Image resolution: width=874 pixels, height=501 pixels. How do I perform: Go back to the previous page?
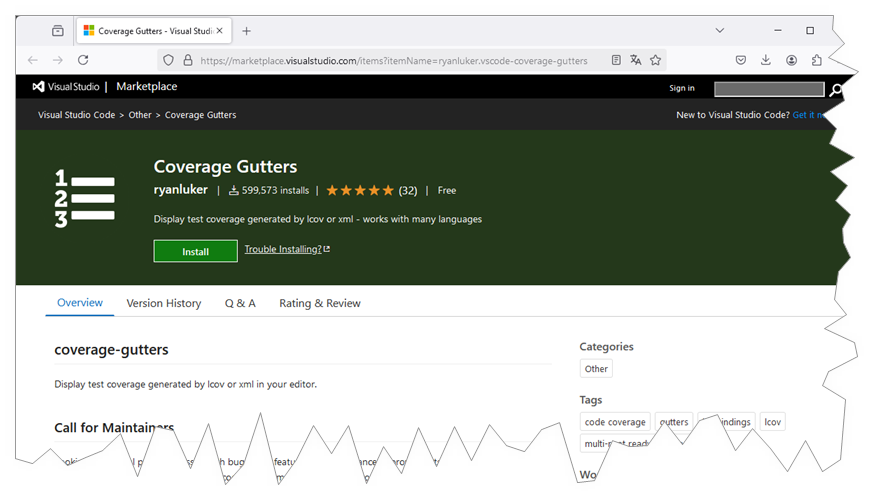[x=33, y=60]
